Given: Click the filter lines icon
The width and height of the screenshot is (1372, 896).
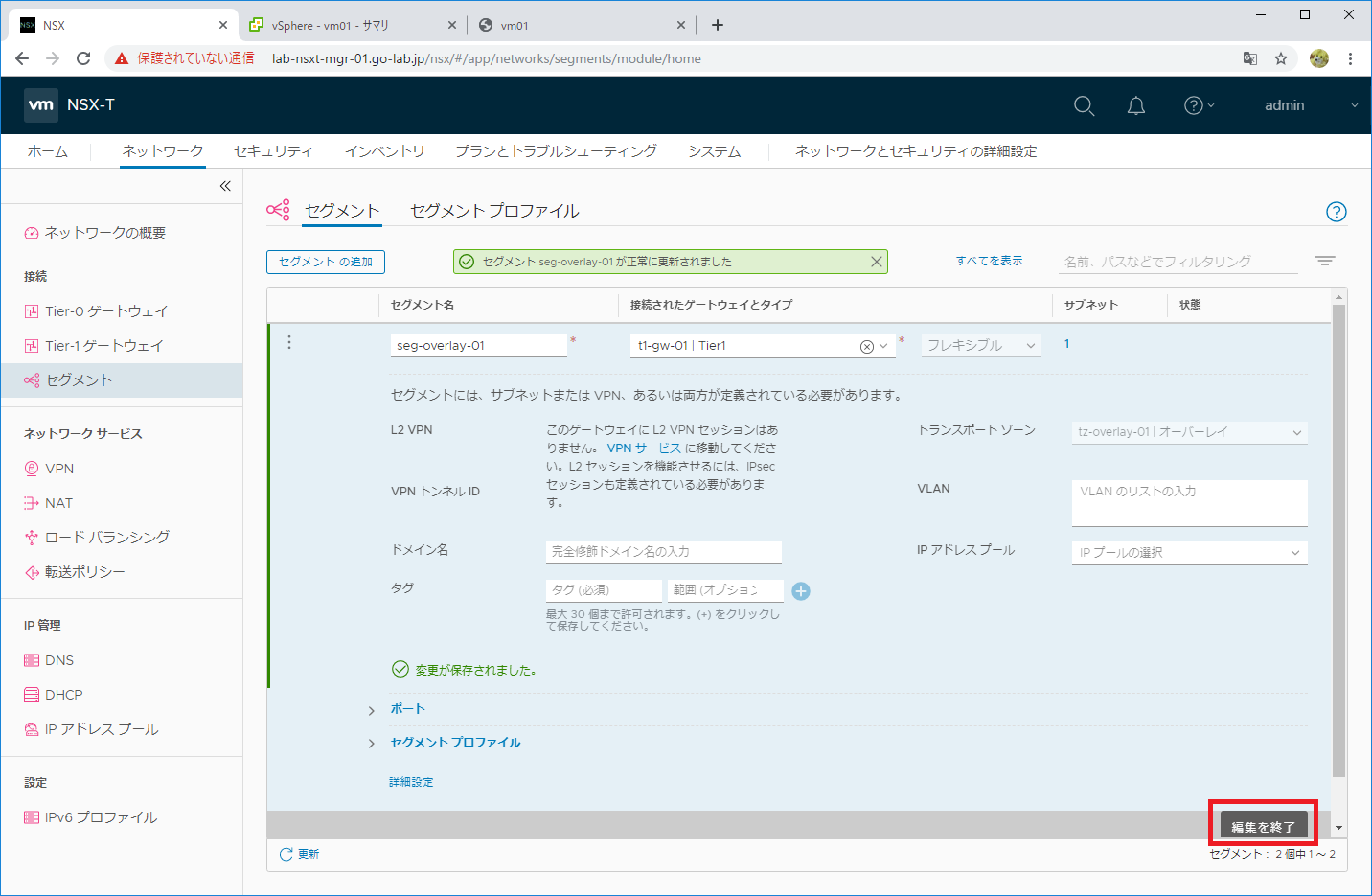Looking at the screenshot, I should coord(1325,261).
